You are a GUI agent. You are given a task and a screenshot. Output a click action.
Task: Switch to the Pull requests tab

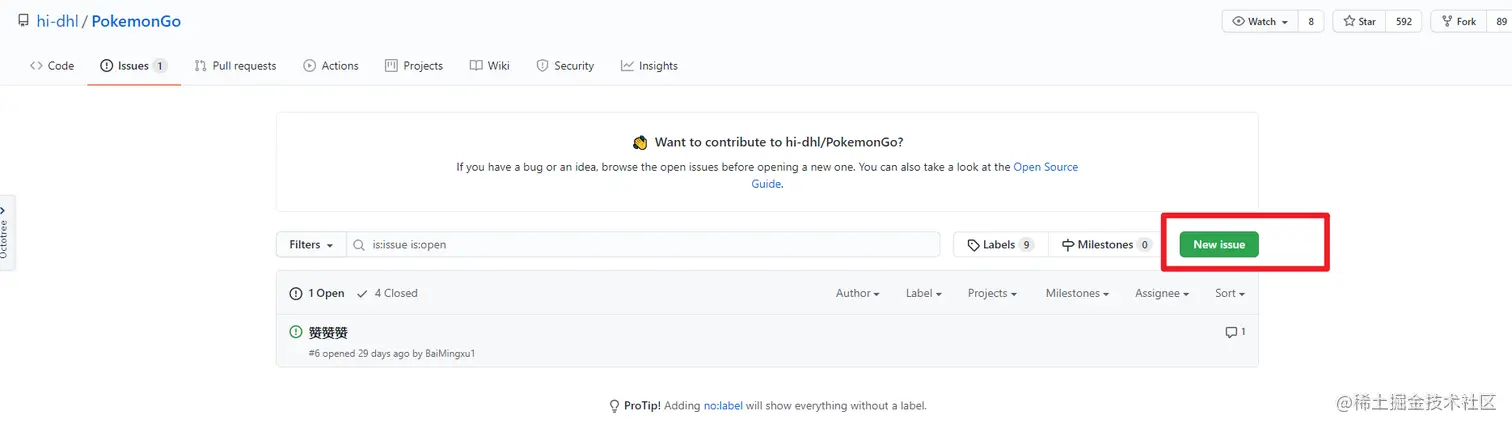click(235, 66)
